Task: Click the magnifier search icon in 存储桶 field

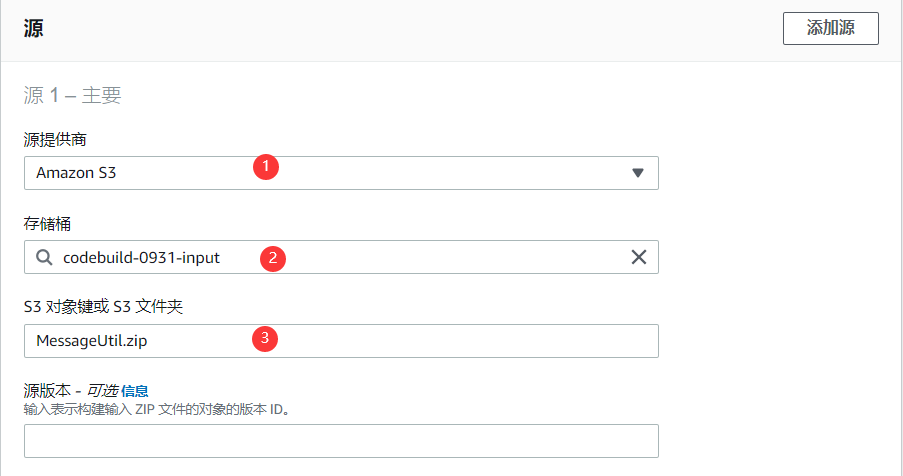Action: click(x=44, y=257)
